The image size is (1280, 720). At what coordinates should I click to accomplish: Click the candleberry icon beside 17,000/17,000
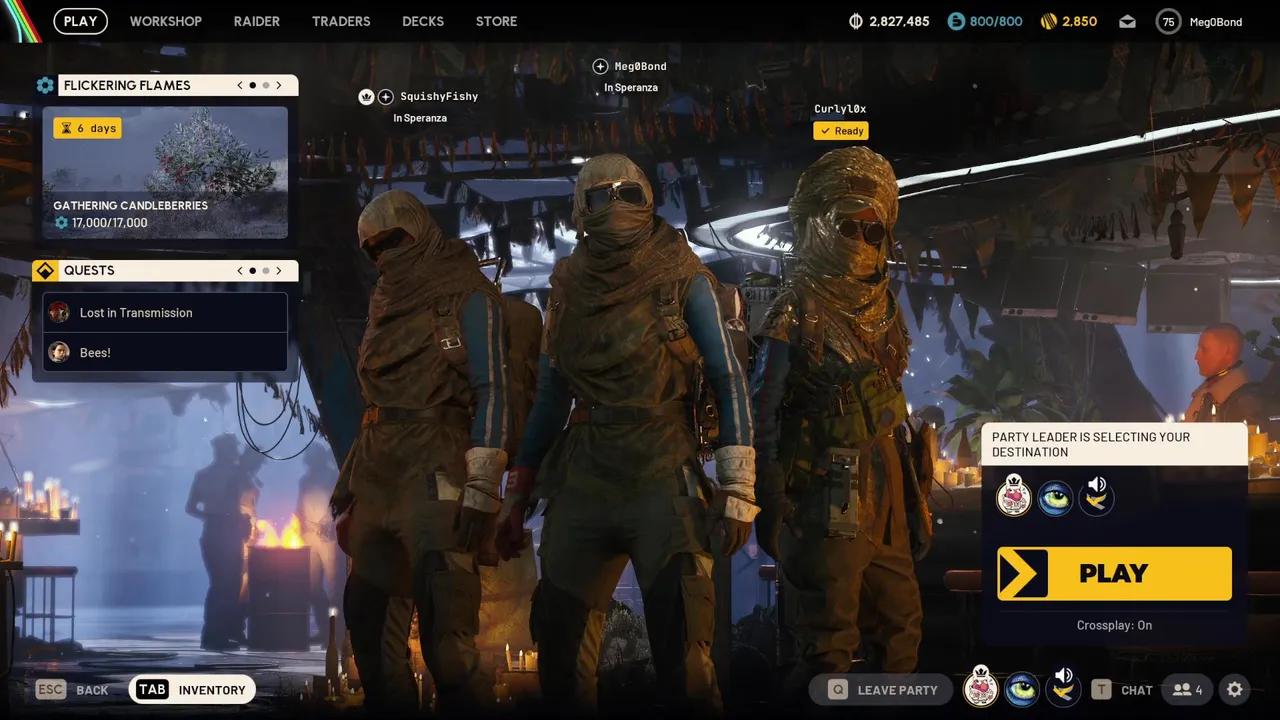pos(61,223)
